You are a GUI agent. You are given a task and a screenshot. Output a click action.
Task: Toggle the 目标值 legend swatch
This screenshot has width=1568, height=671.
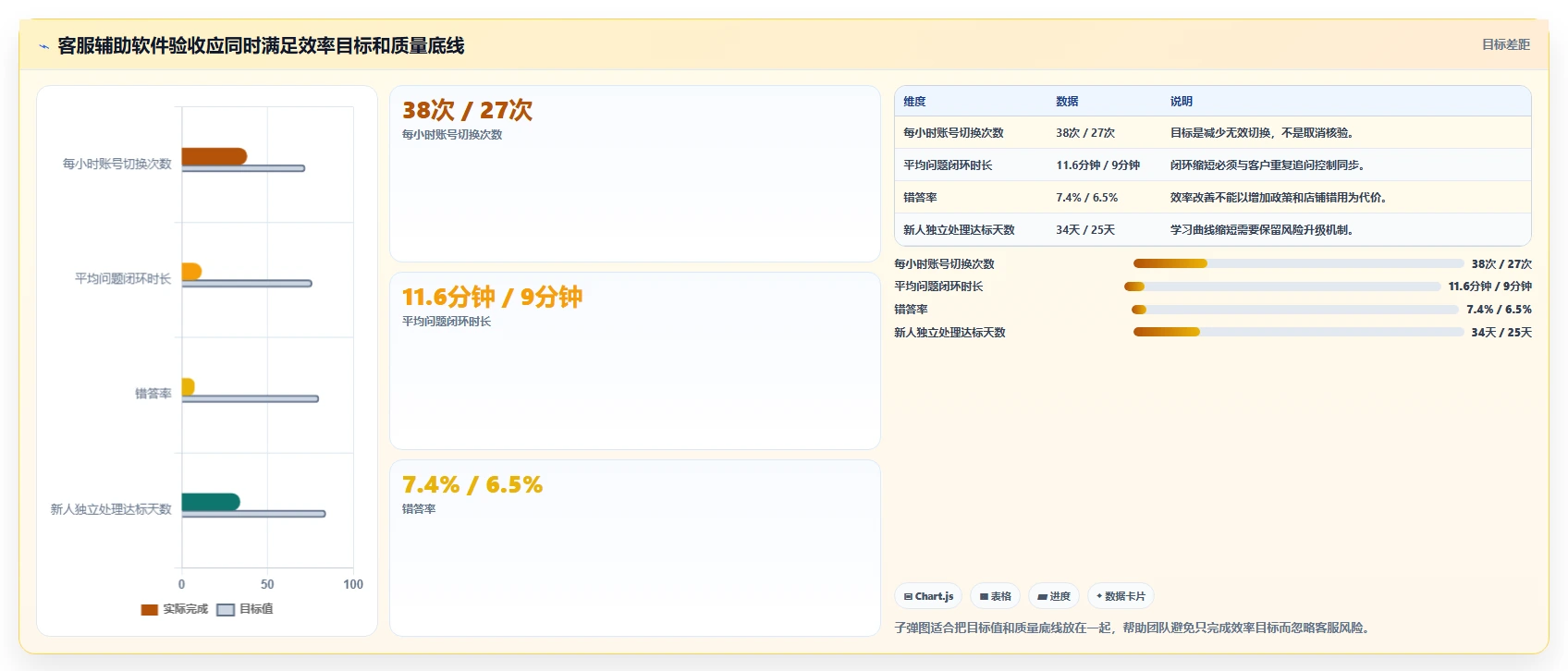pyautogui.click(x=226, y=610)
